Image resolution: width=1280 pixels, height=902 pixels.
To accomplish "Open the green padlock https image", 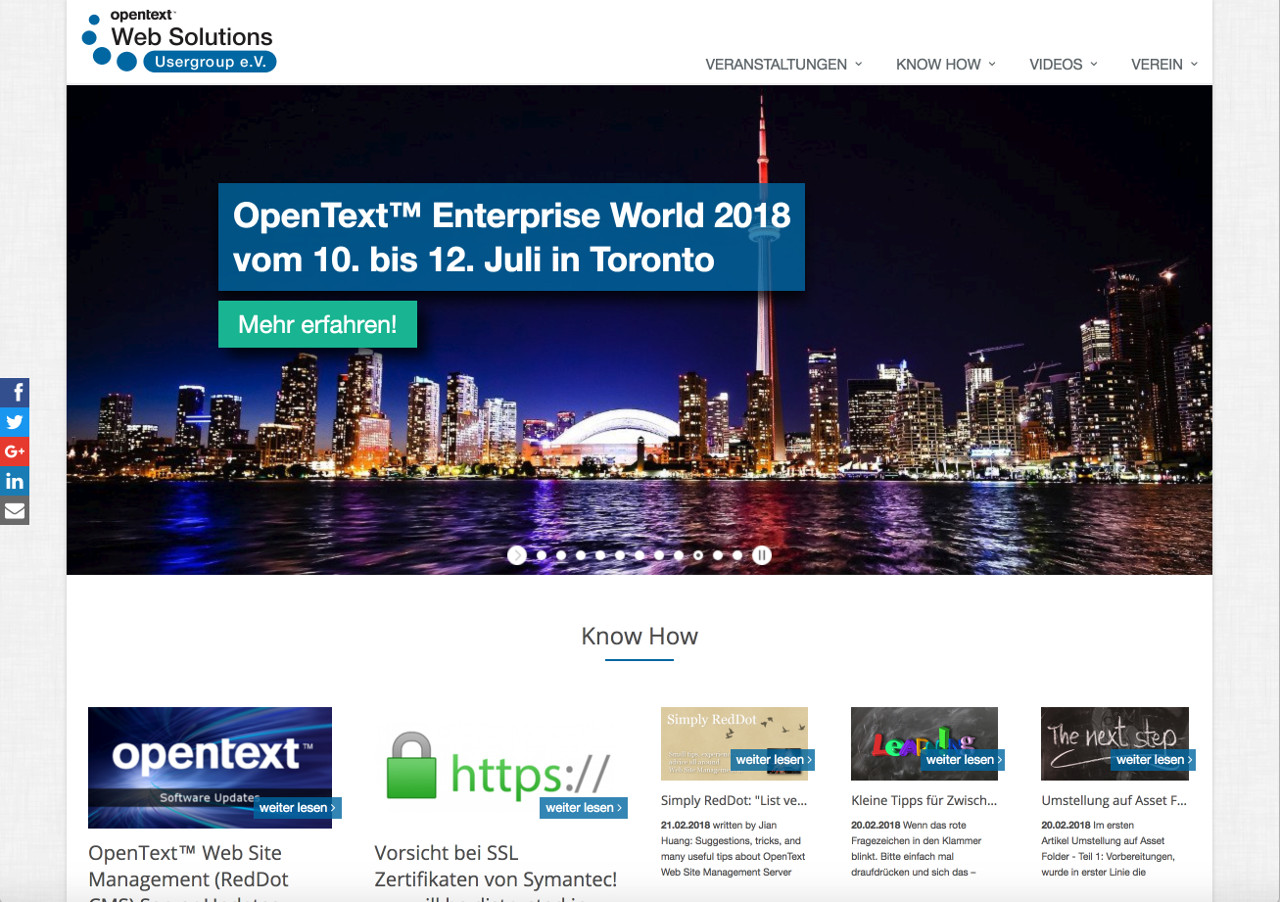I will [x=497, y=768].
